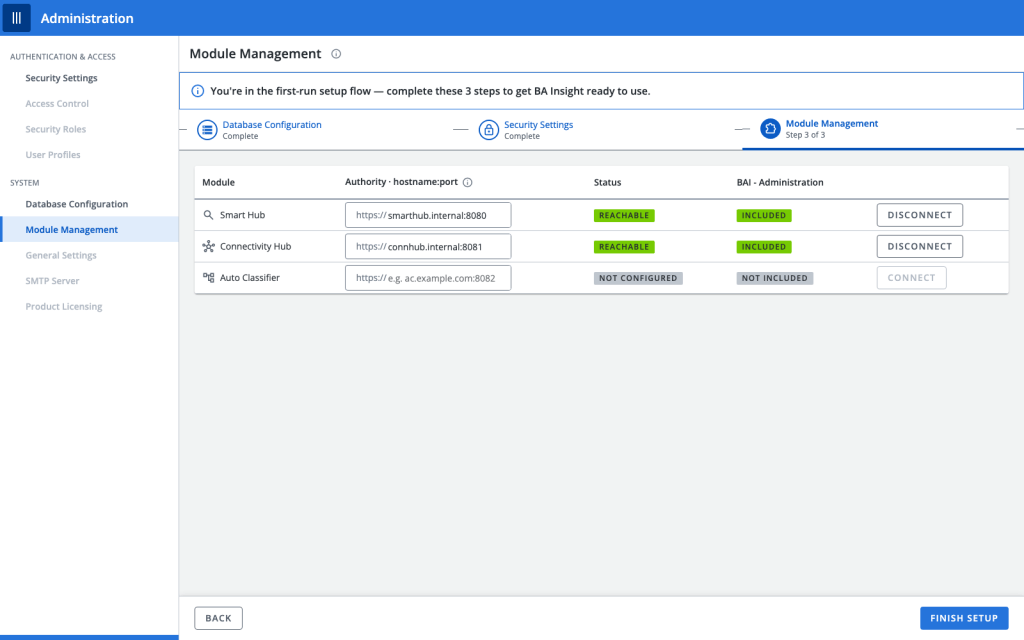This screenshot has height=640, width=1024.
Task: Click the Auto Classifier icon
Action: point(208,278)
